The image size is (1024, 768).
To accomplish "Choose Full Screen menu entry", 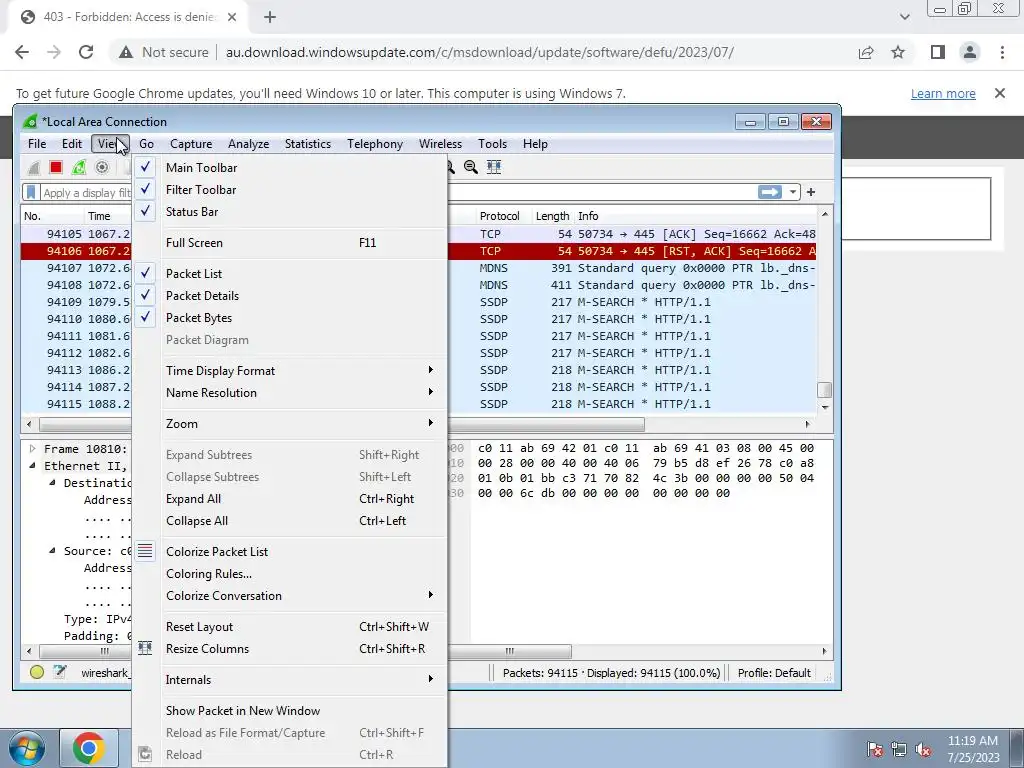I will [x=290, y=243].
